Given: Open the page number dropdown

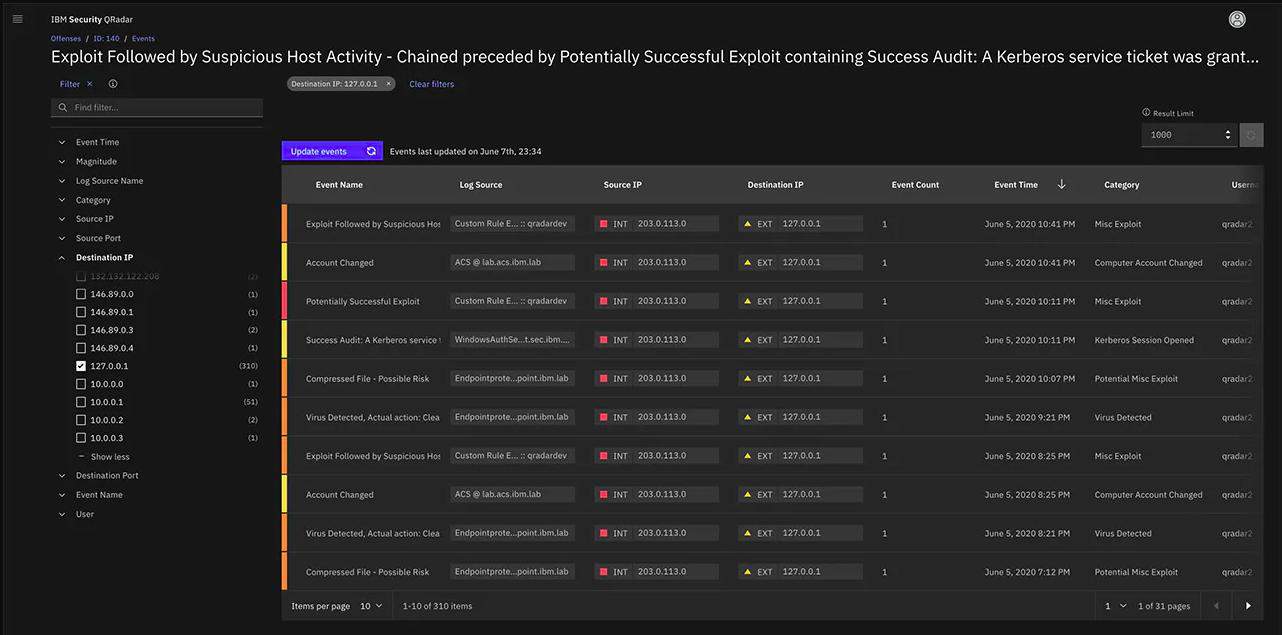Looking at the screenshot, I should [x=1115, y=606].
